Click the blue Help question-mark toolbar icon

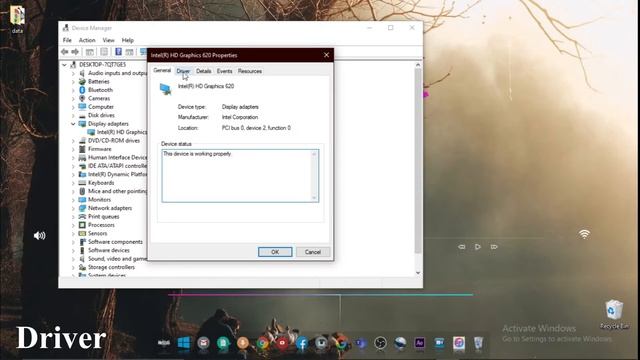(118, 52)
